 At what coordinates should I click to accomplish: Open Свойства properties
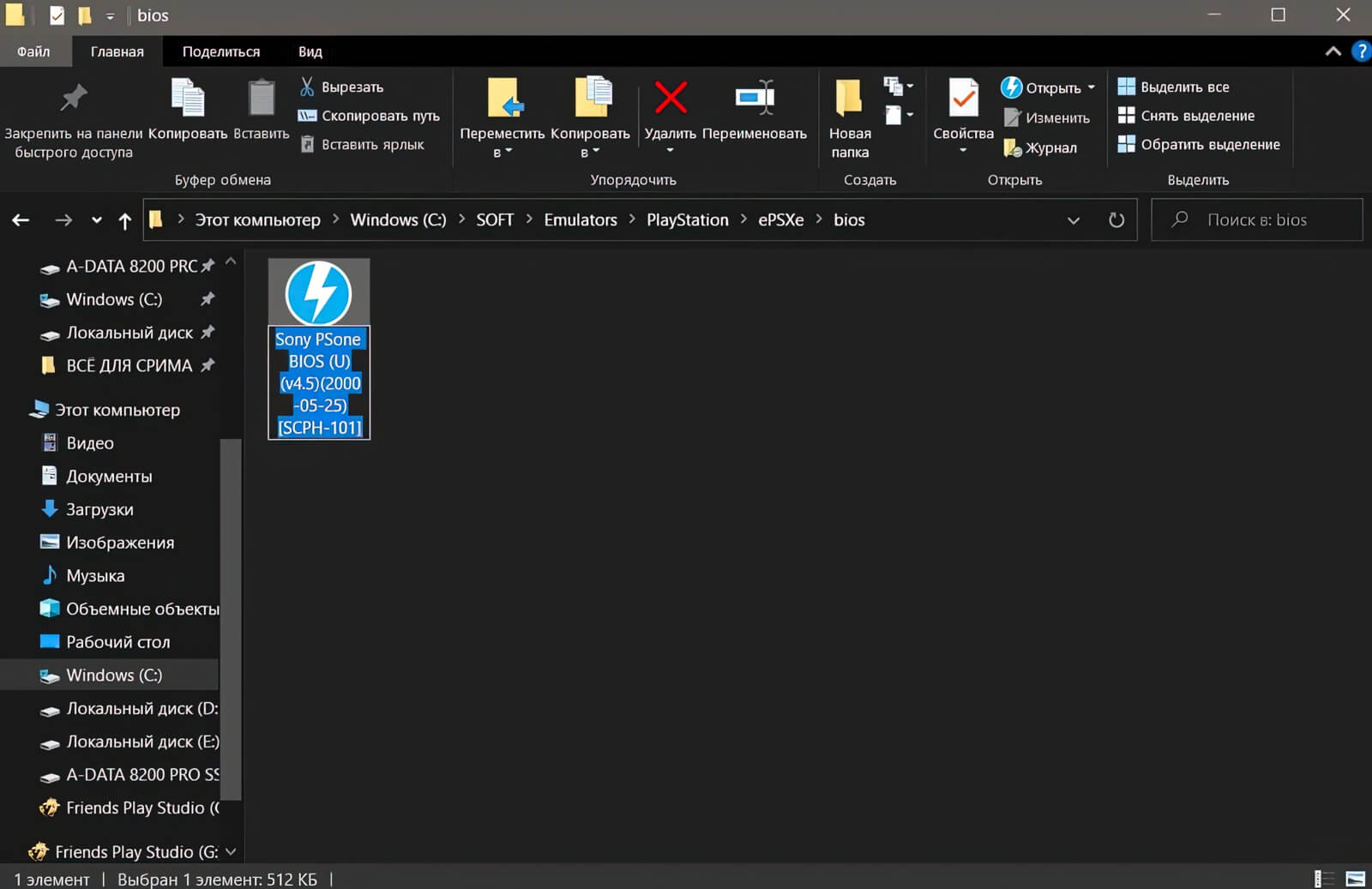click(963, 109)
